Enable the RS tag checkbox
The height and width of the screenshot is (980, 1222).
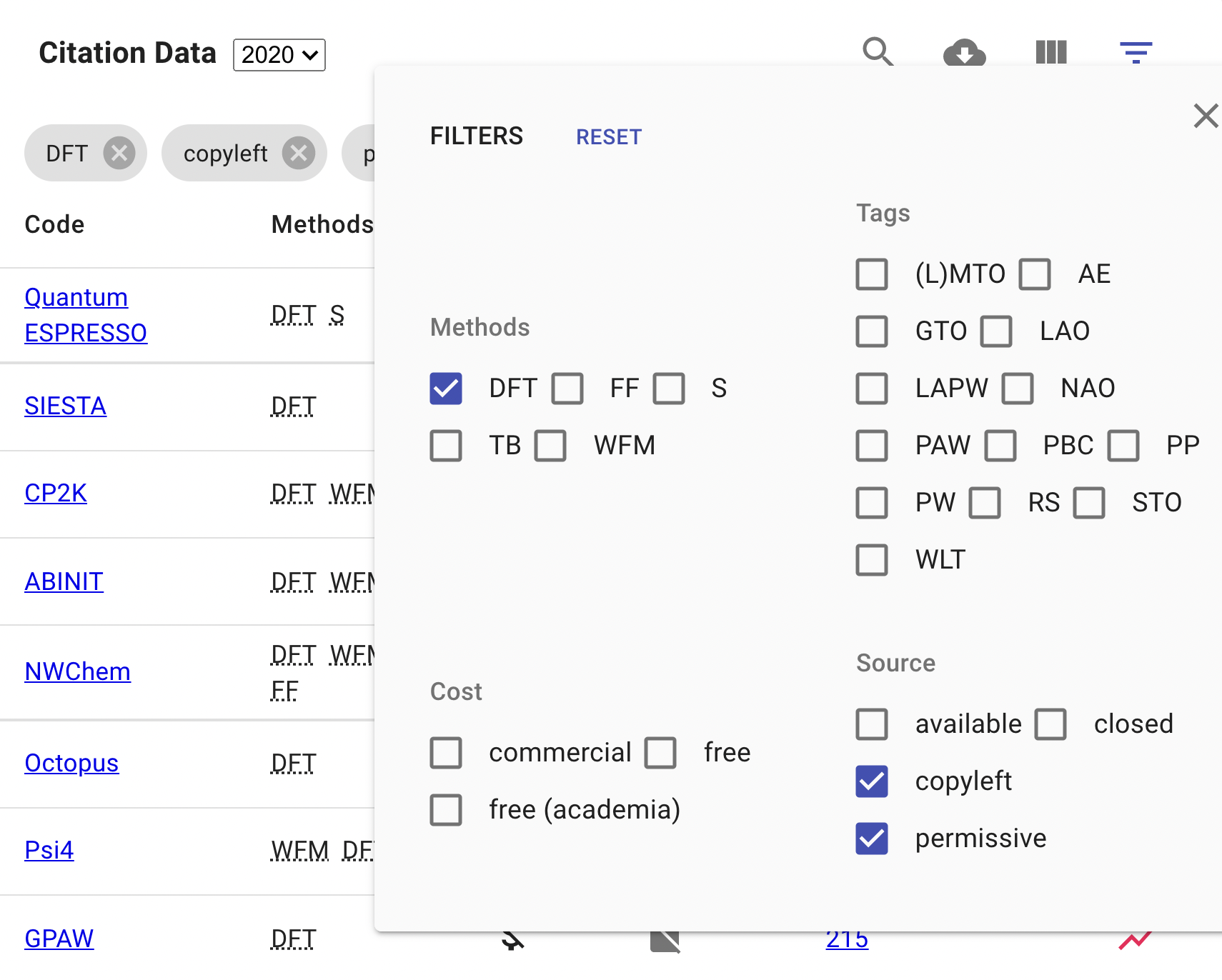(x=985, y=503)
